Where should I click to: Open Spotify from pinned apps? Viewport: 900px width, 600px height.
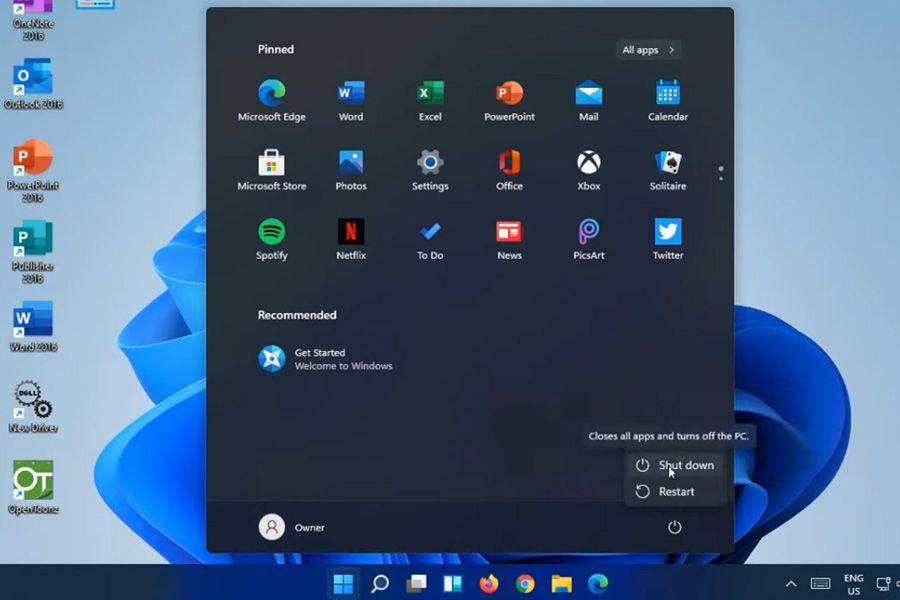coord(271,239)
